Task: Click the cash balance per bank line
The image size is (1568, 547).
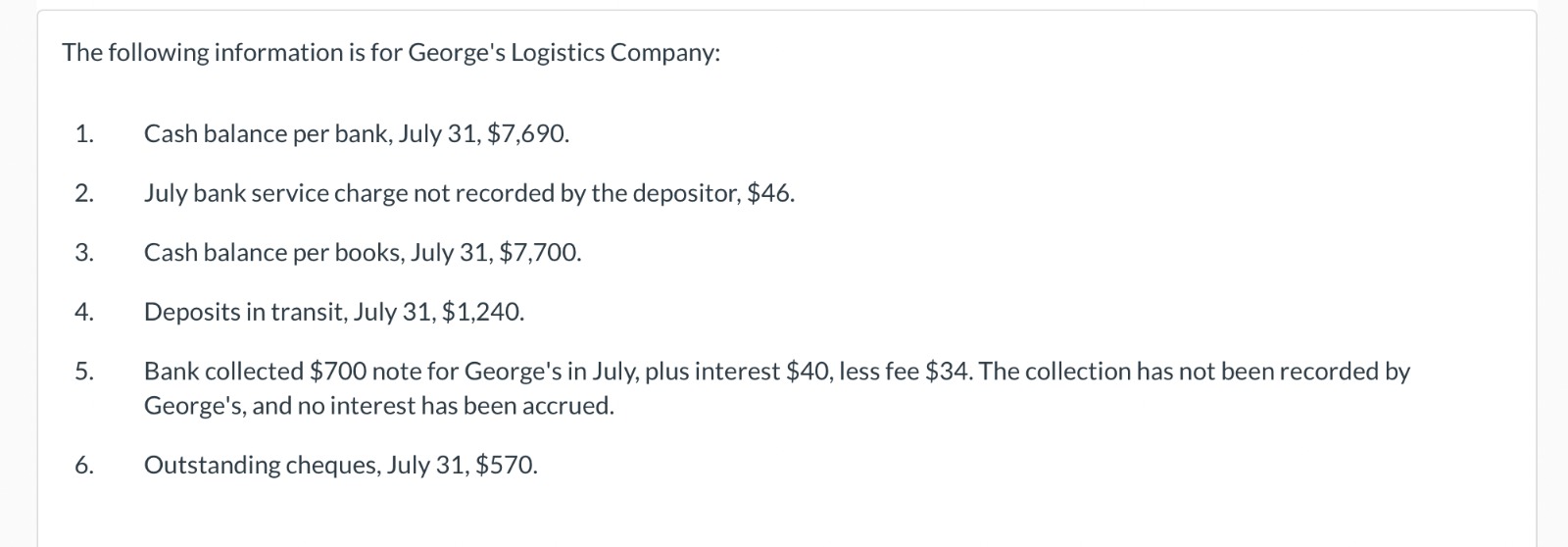Action: coord(357,133)
